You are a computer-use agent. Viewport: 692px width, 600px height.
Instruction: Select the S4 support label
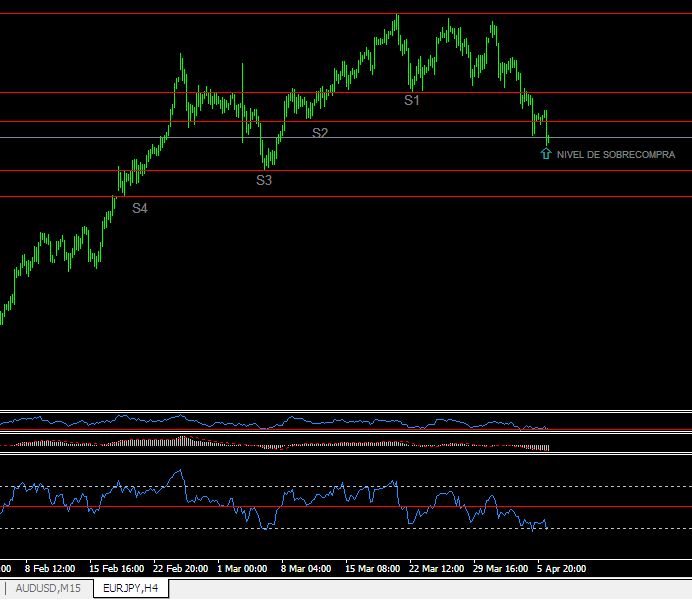click(x=140, y=208)
